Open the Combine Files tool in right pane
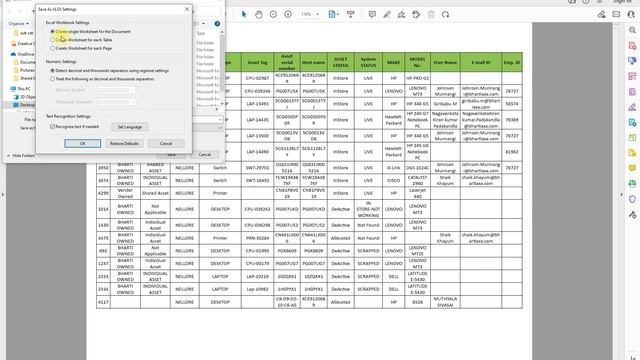The width and height of the screenshot is (640, 360). click(x=632, y=61)
